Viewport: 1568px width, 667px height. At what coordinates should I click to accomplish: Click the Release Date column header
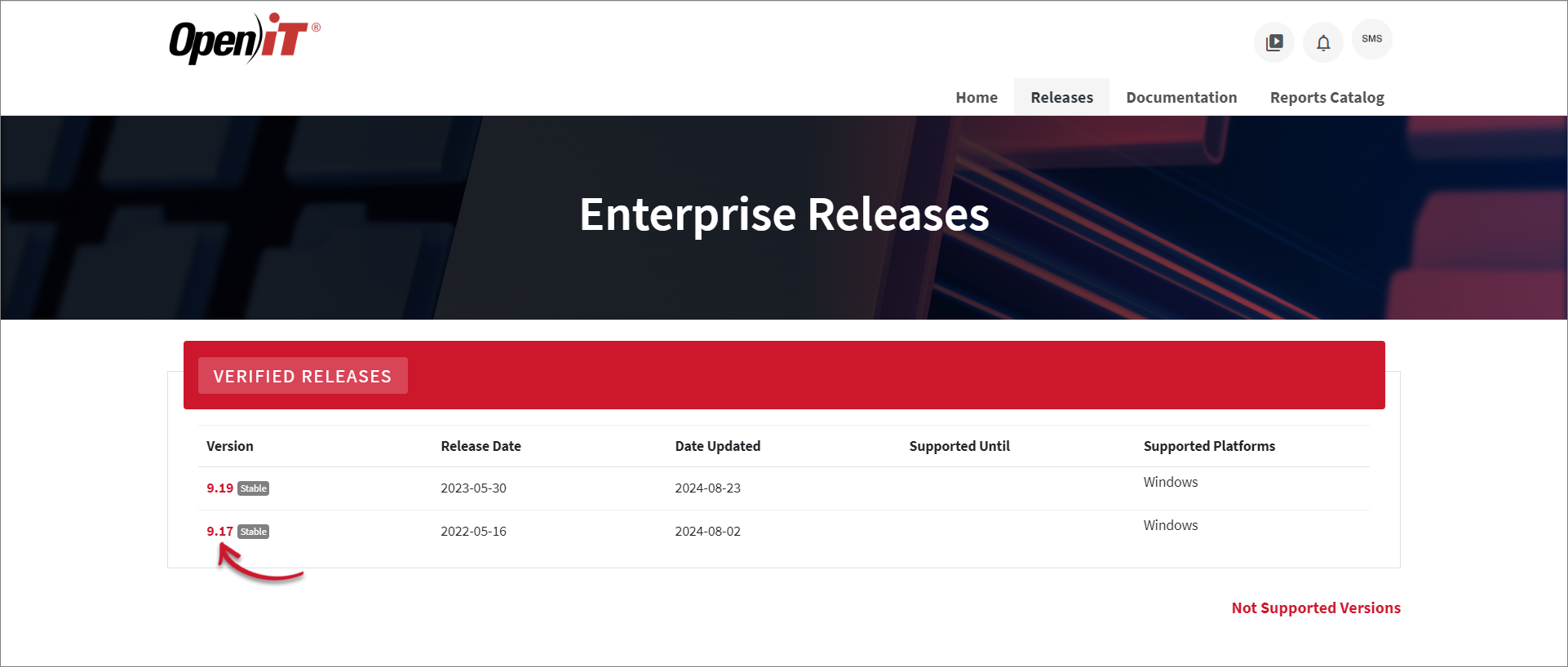(481, 446)
